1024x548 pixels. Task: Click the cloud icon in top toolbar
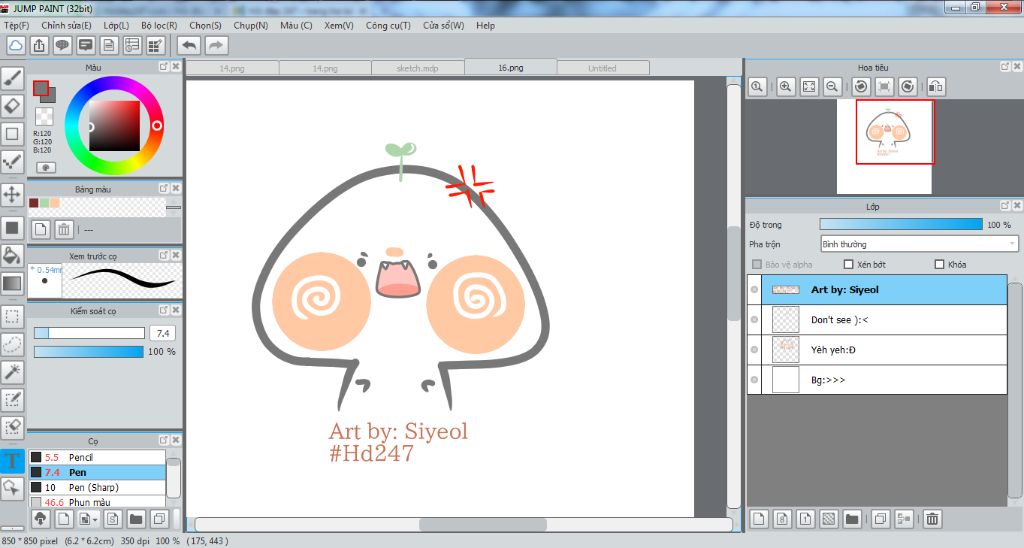tap(16, 45)
